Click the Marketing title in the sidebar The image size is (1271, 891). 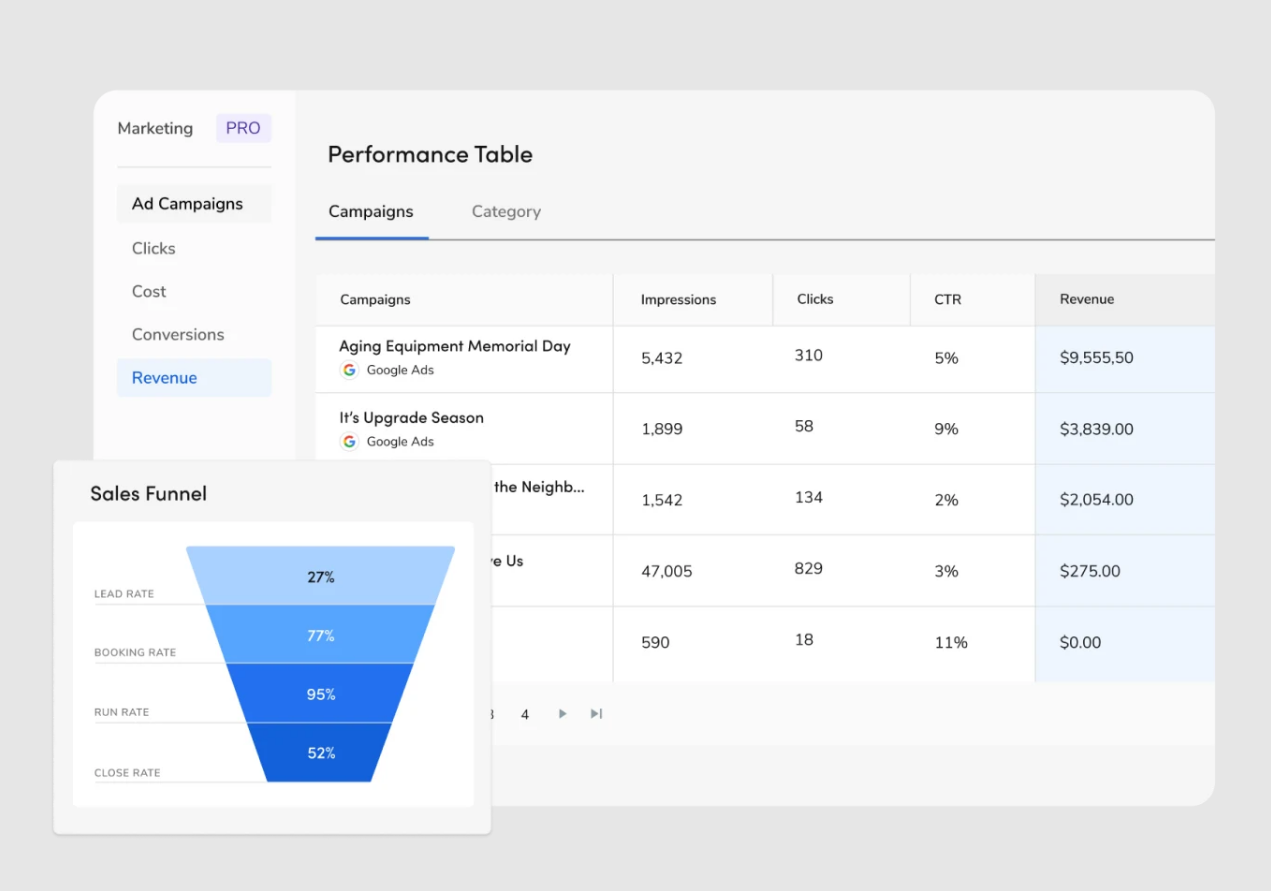(155, 128)
